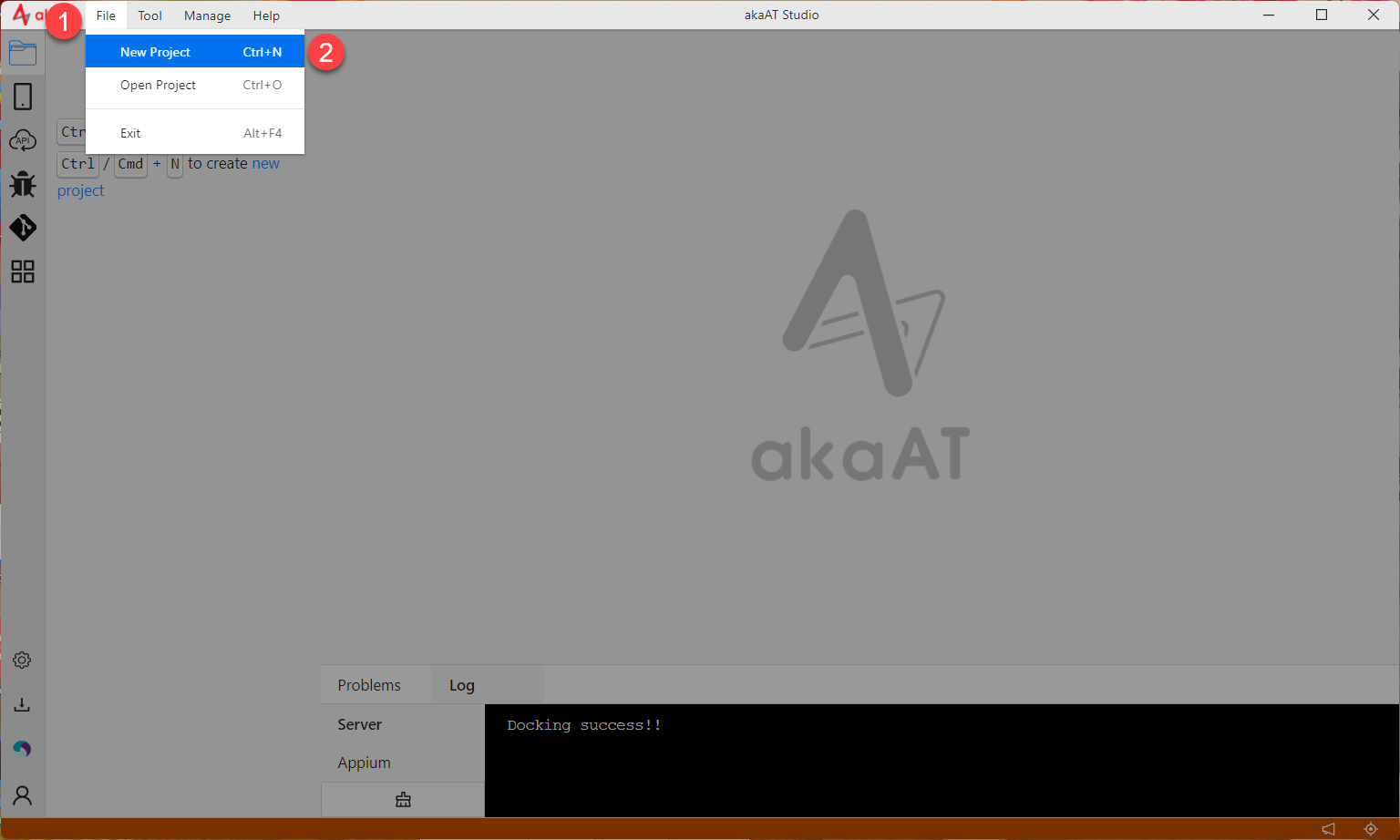Image resolution: width=1400 pixels, height=840 pixels.
Task: Open the user account icon
Action: [23, 795]
